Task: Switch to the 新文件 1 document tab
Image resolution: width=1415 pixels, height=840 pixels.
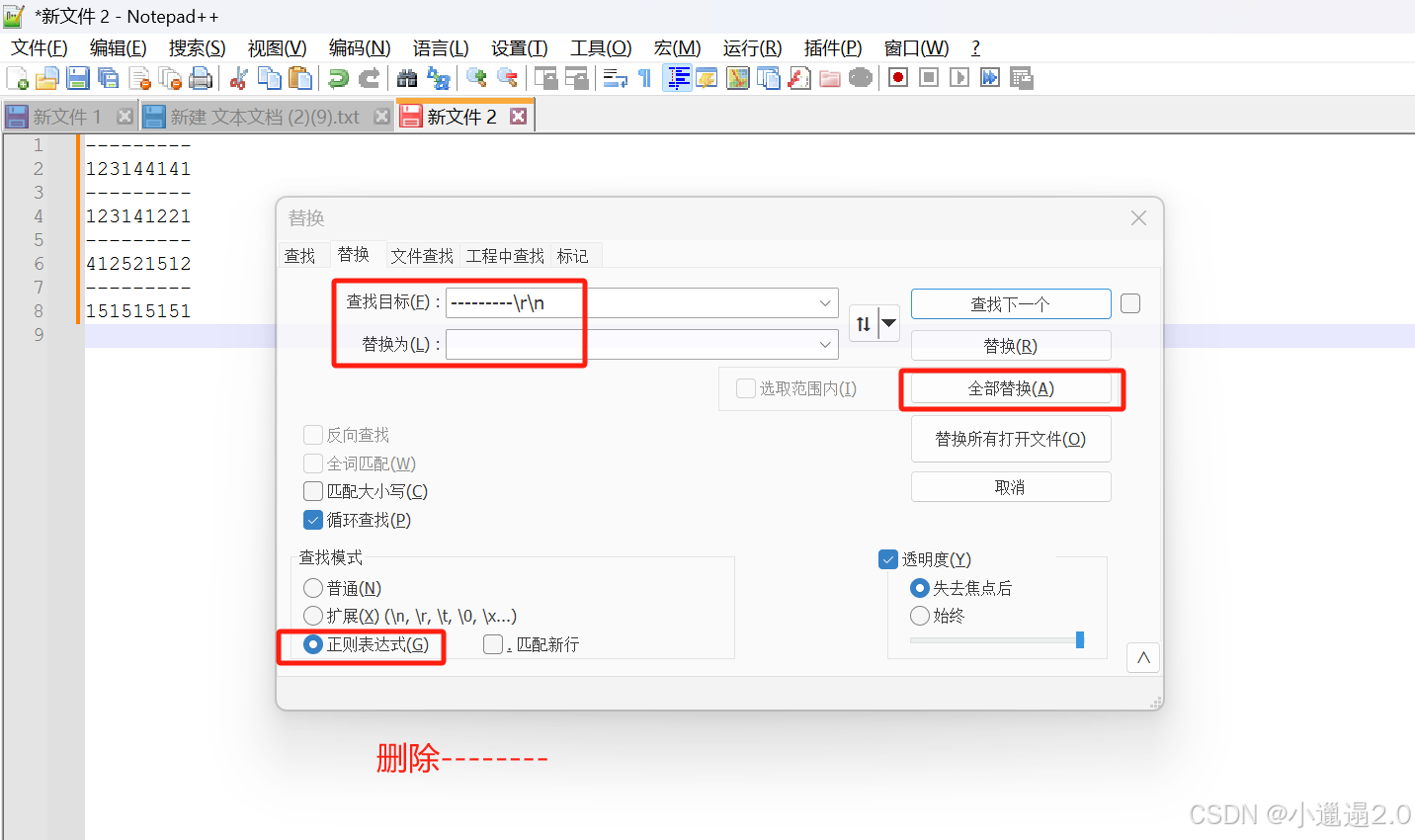Action: tap(67, 117)
